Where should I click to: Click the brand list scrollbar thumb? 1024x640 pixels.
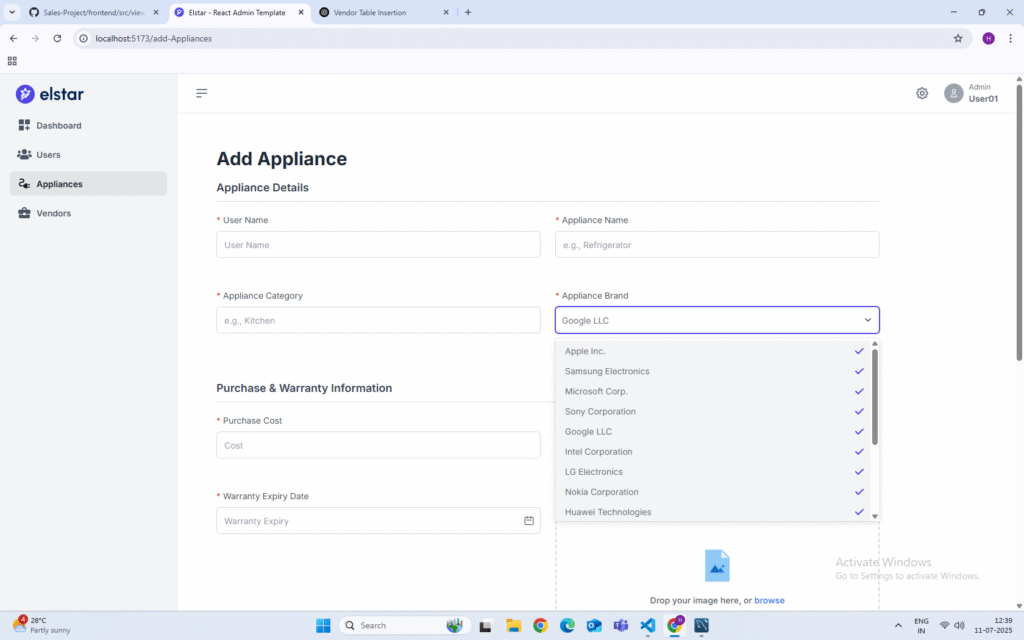[x=874, y=397]
